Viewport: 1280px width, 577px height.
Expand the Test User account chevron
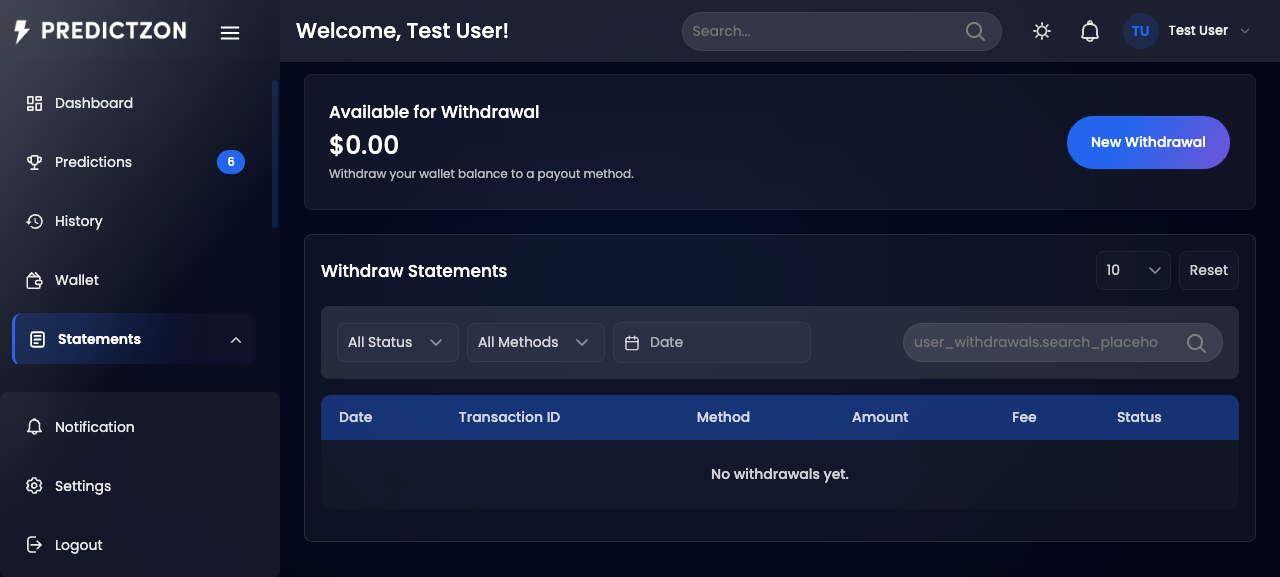1245,31
